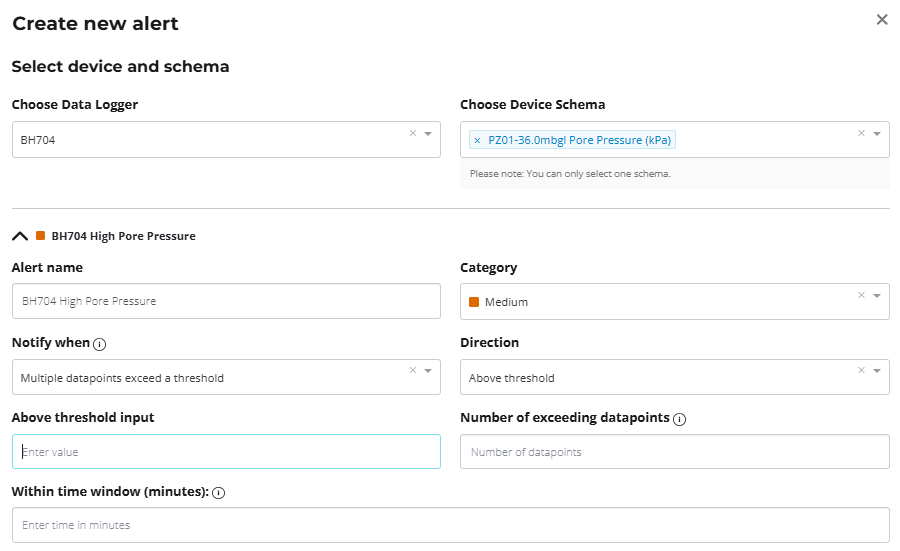Expand the Choose Device Schema dropdown

coord(877,133)
